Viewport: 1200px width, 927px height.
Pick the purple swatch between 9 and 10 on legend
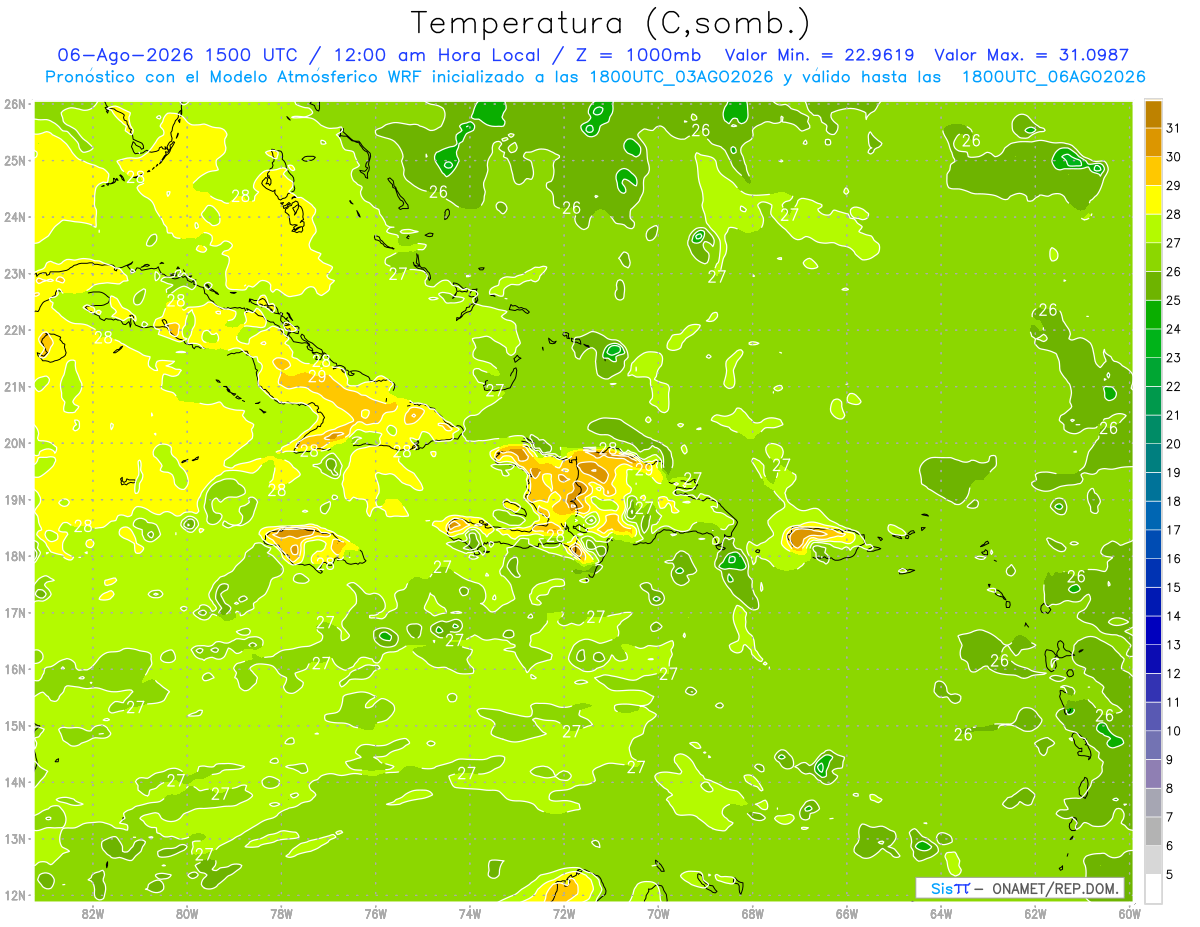click(1153, 745)
